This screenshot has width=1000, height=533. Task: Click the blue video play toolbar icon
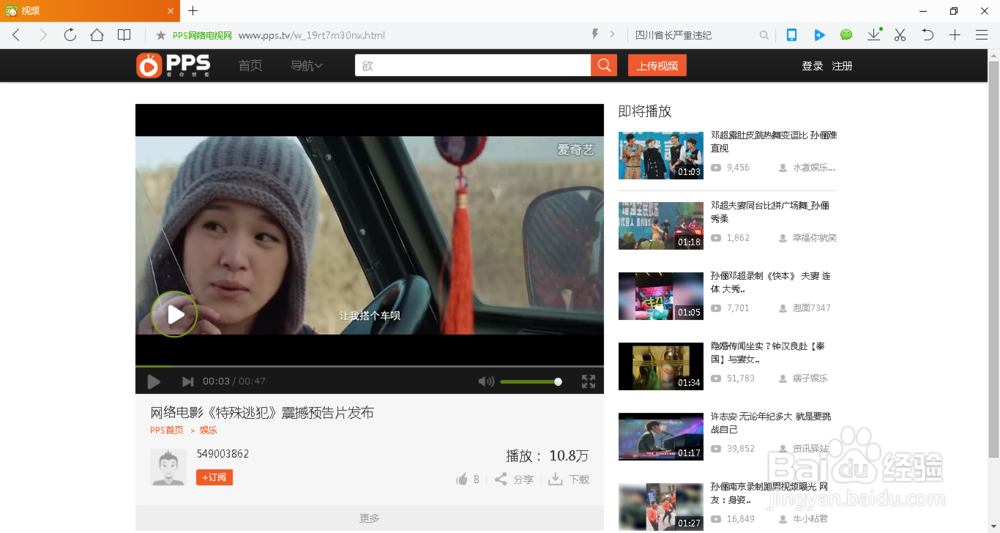tap(819, 35)
